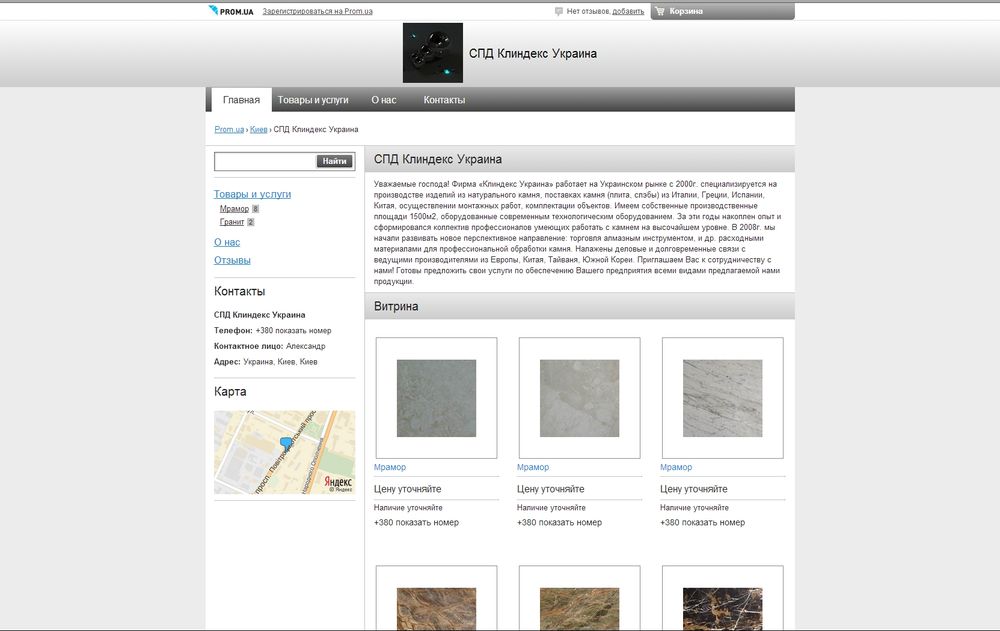Open the Товары и услуги tab
The image size is (1000, 631).
click(312, 100)
